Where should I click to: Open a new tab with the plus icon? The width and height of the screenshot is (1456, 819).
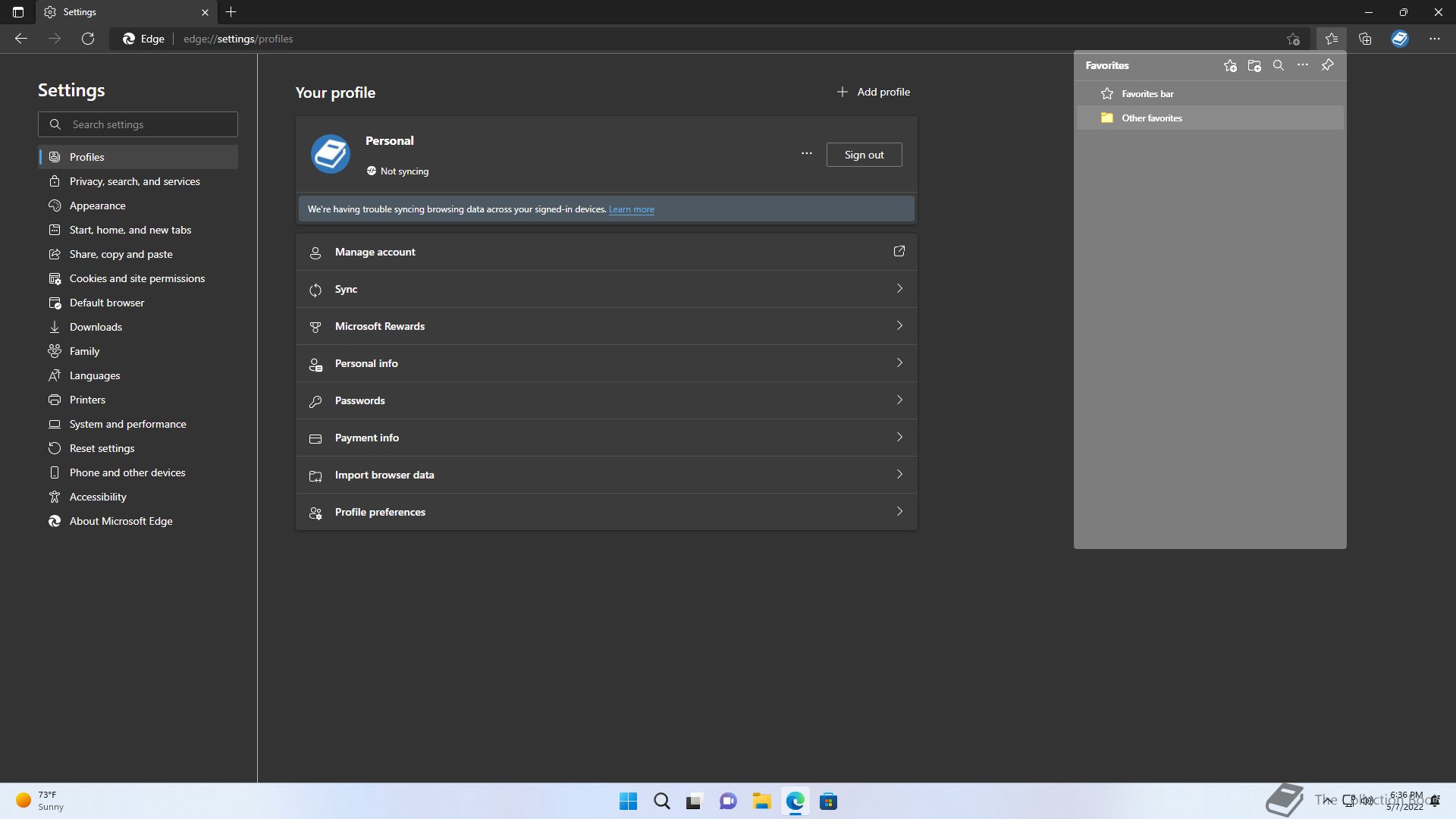click(231, 12)
